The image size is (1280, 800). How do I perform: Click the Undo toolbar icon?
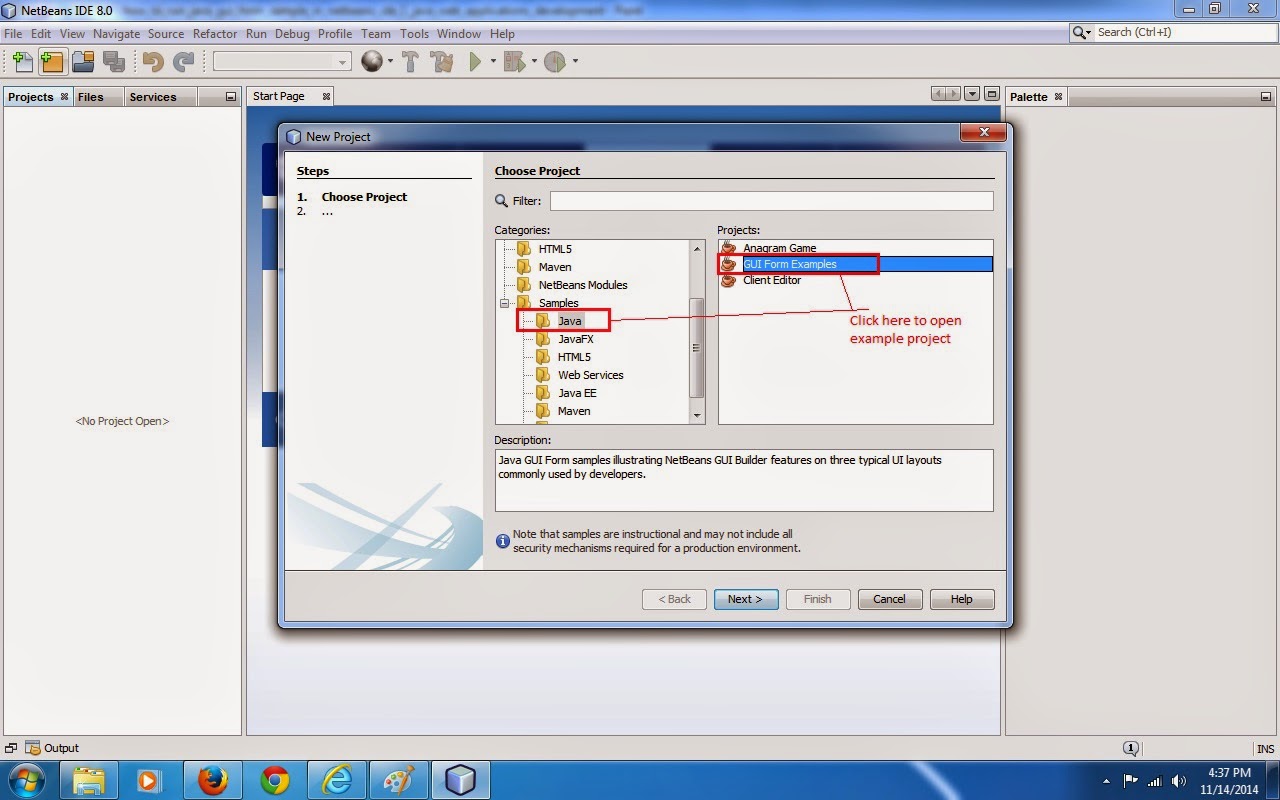[150, 61]
